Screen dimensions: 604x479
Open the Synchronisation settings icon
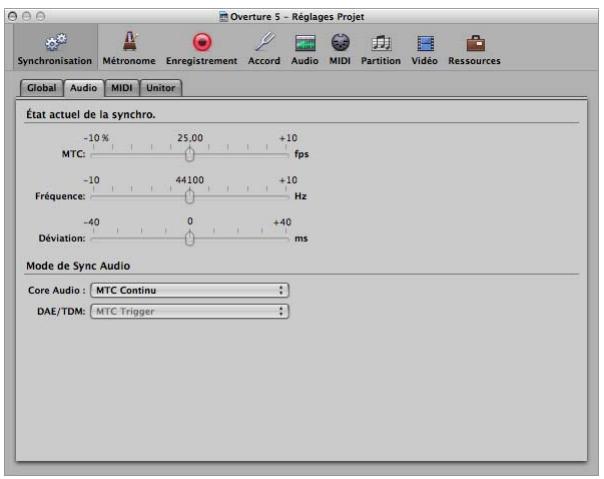click(x=55, y=48)
